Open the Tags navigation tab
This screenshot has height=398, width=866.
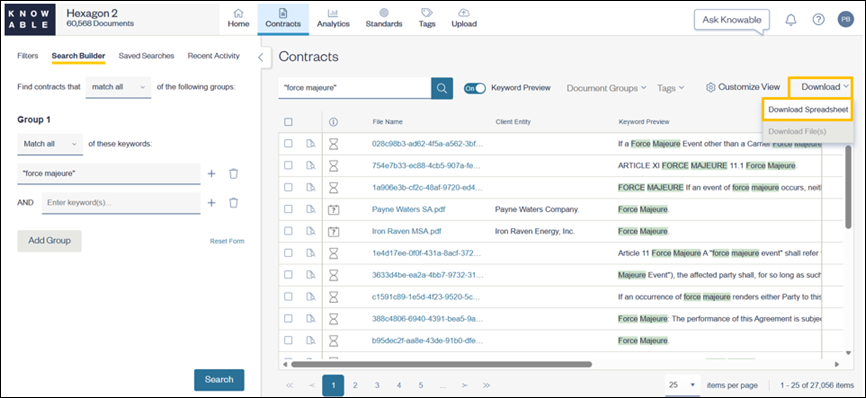pyautogui.click(x=427, y=19)
